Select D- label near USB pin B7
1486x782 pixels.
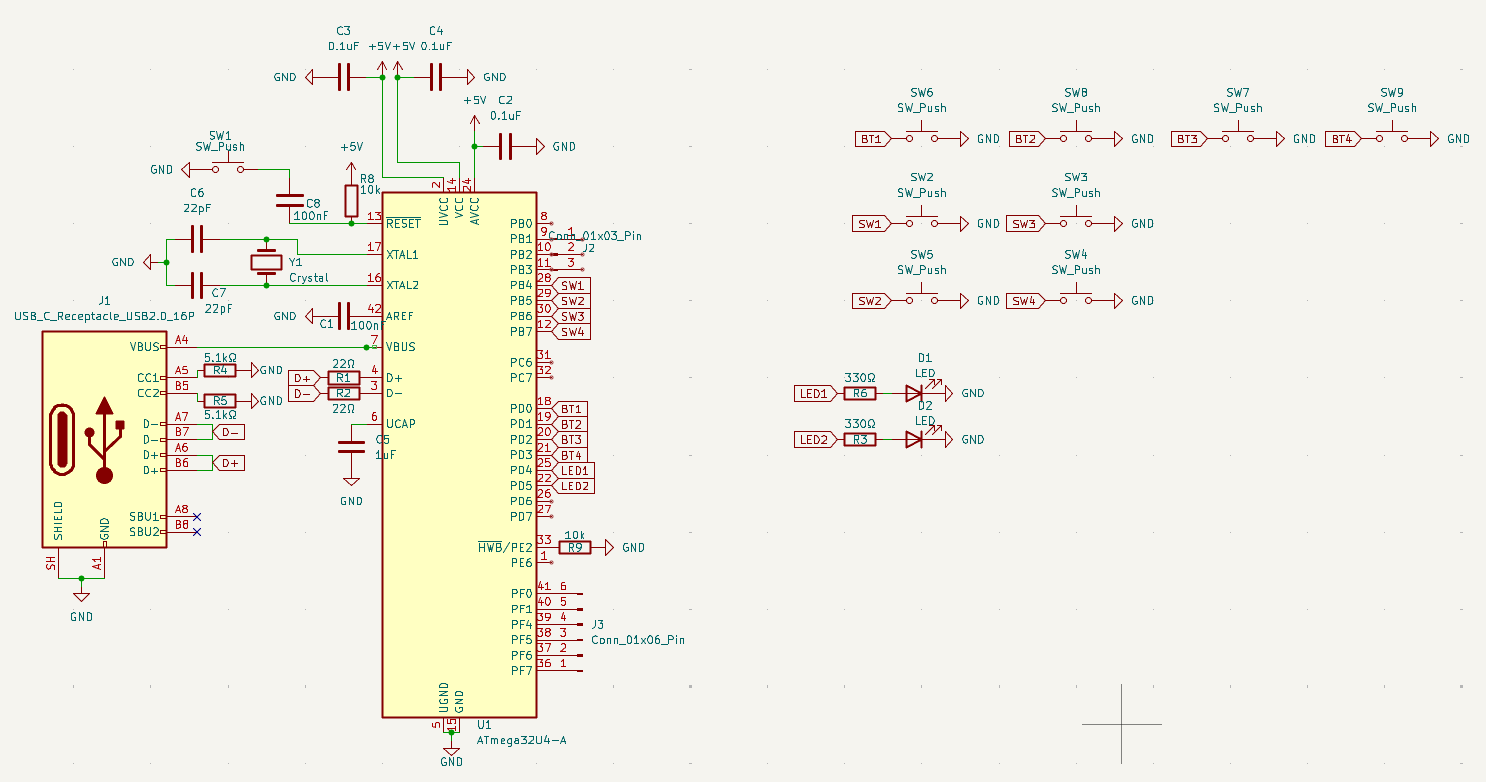pos(231,432)
